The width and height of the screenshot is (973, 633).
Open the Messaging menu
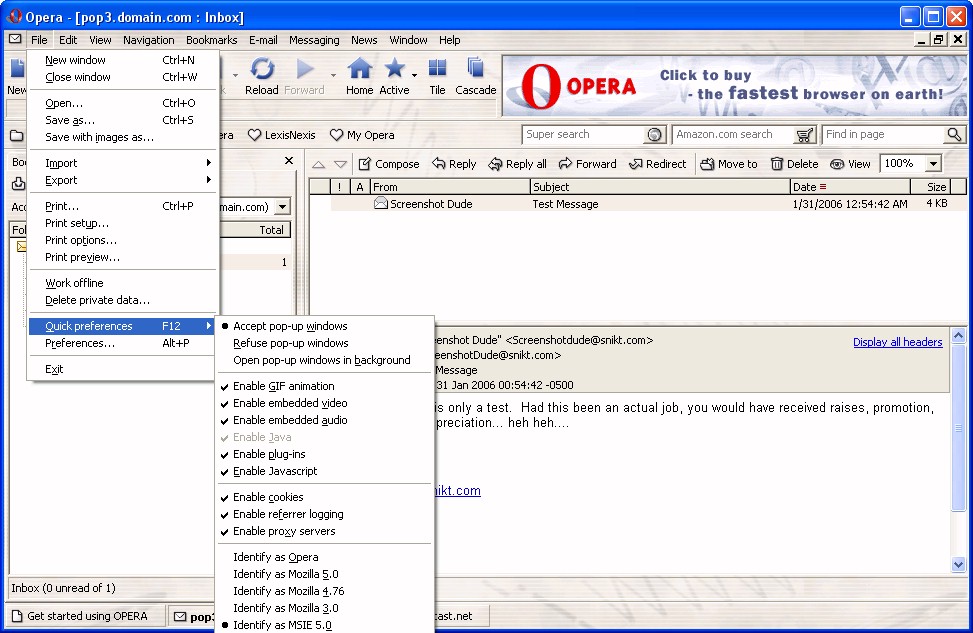tap(314, 40)
